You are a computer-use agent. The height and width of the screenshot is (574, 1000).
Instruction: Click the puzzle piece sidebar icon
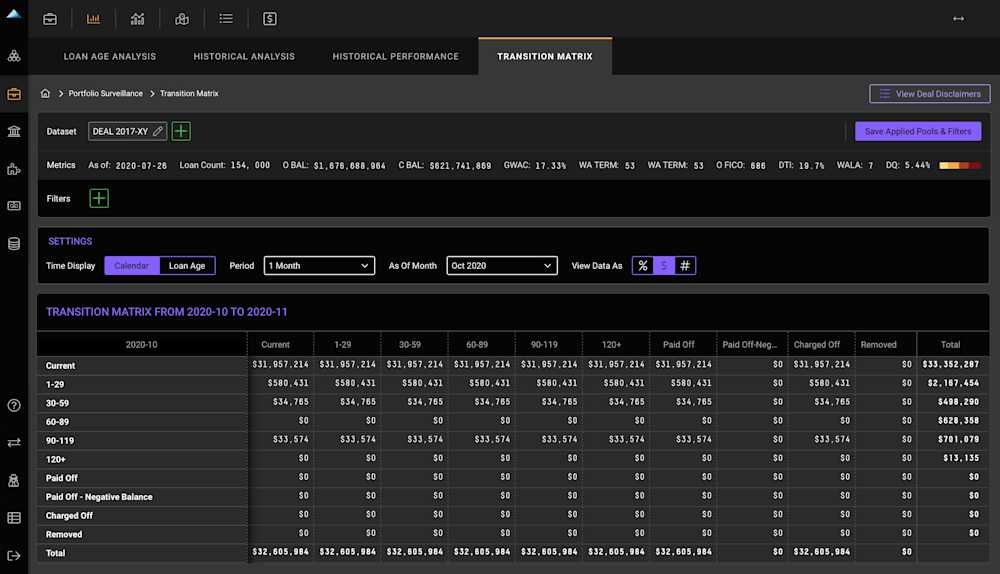coord(14,169)
